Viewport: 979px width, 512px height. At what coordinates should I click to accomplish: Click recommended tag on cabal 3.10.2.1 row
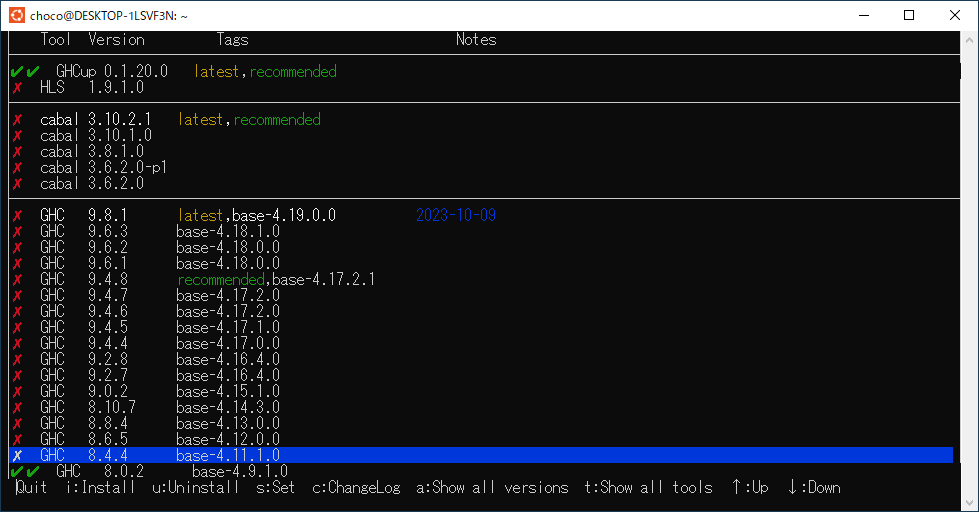277,119
